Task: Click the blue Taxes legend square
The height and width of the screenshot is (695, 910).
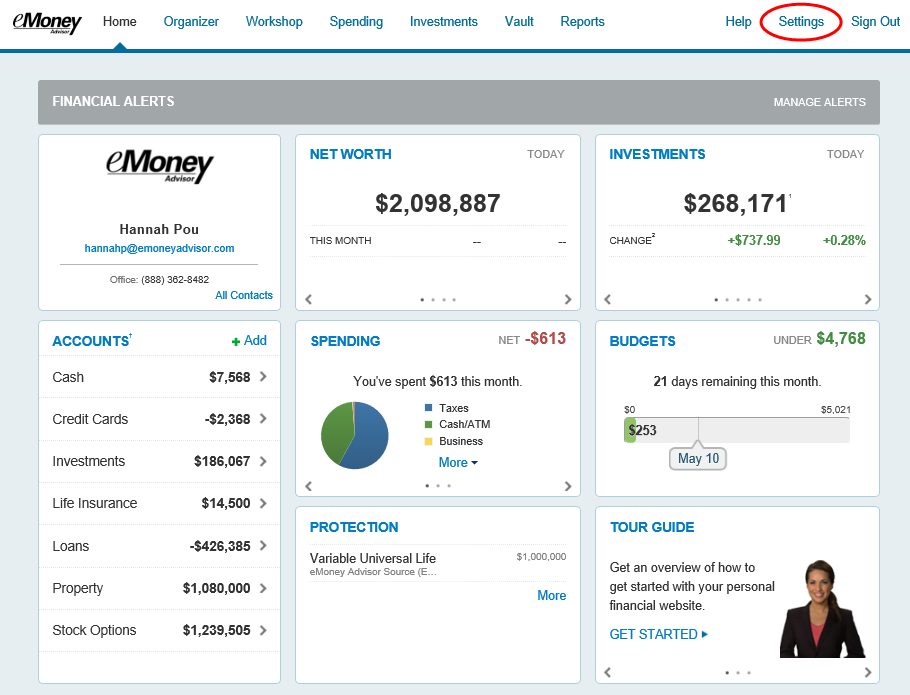Action: pos(428,408)
